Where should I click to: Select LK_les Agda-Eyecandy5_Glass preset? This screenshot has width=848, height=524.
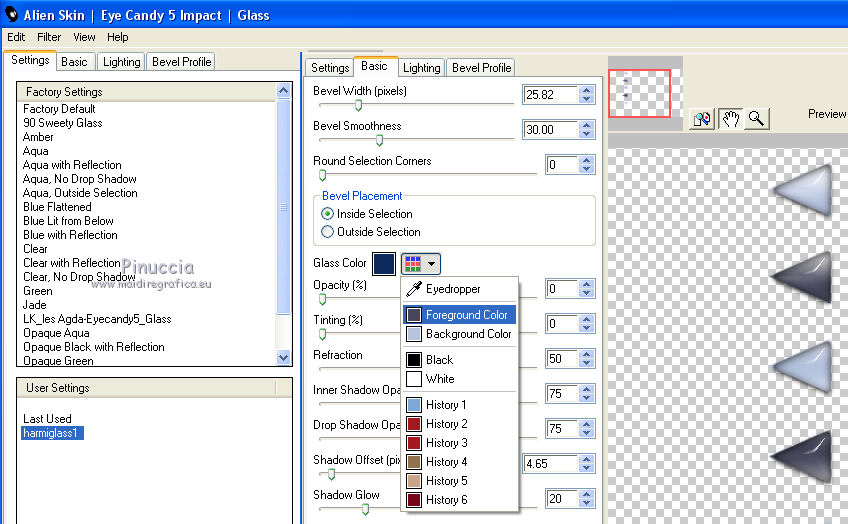[97, 319]
